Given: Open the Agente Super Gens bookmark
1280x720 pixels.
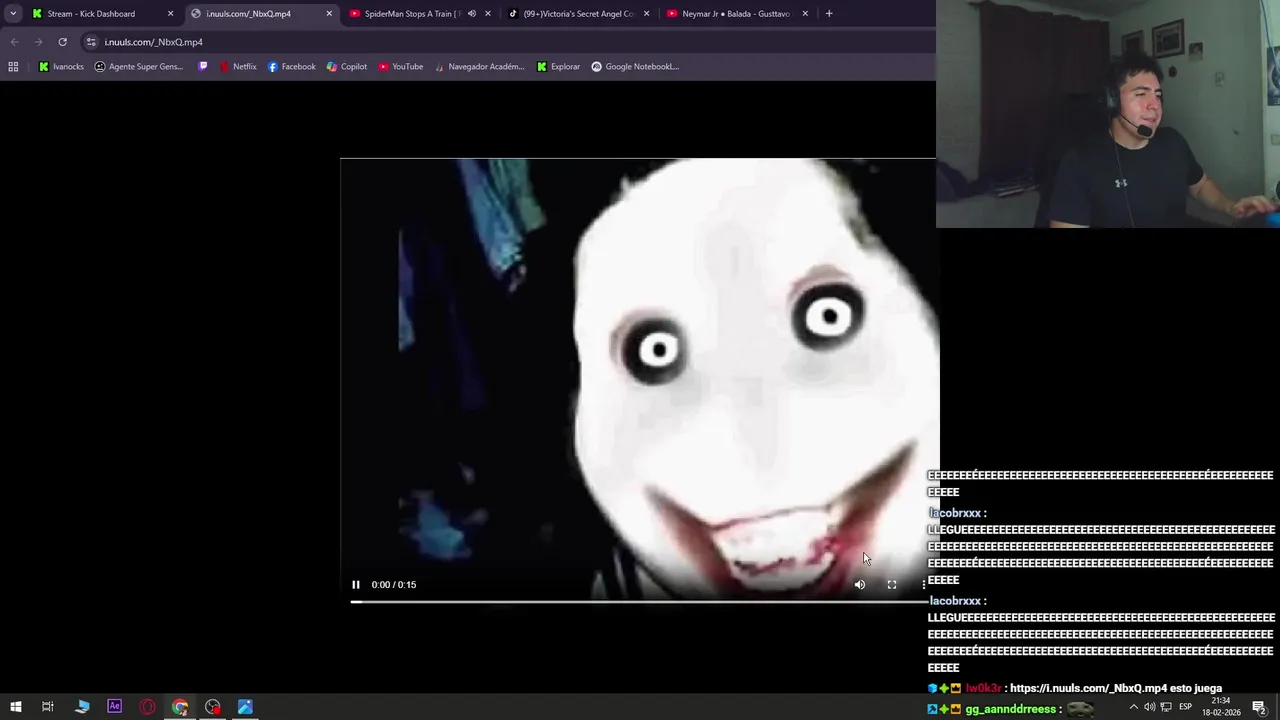Looking at the screenshot, I should click(139, 67).
